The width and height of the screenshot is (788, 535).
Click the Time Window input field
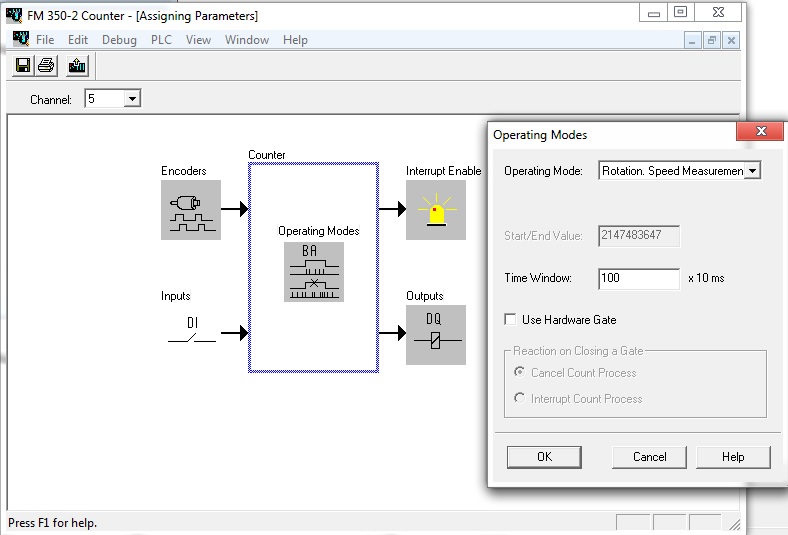coord(639,278)
